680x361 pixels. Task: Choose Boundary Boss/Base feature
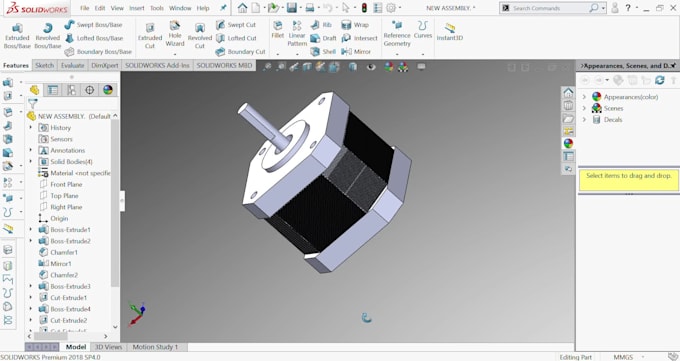(98, 52)
